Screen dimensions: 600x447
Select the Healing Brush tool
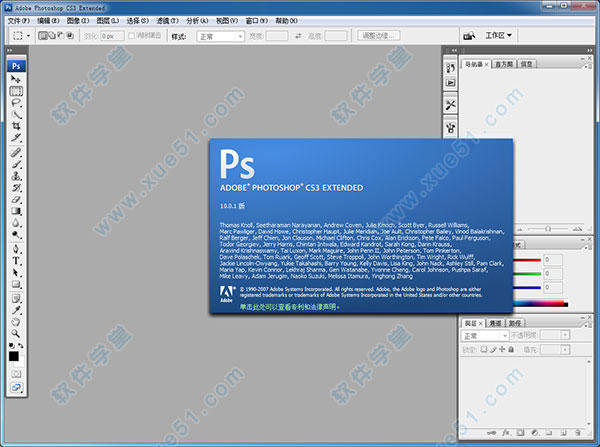click(16, 153)
